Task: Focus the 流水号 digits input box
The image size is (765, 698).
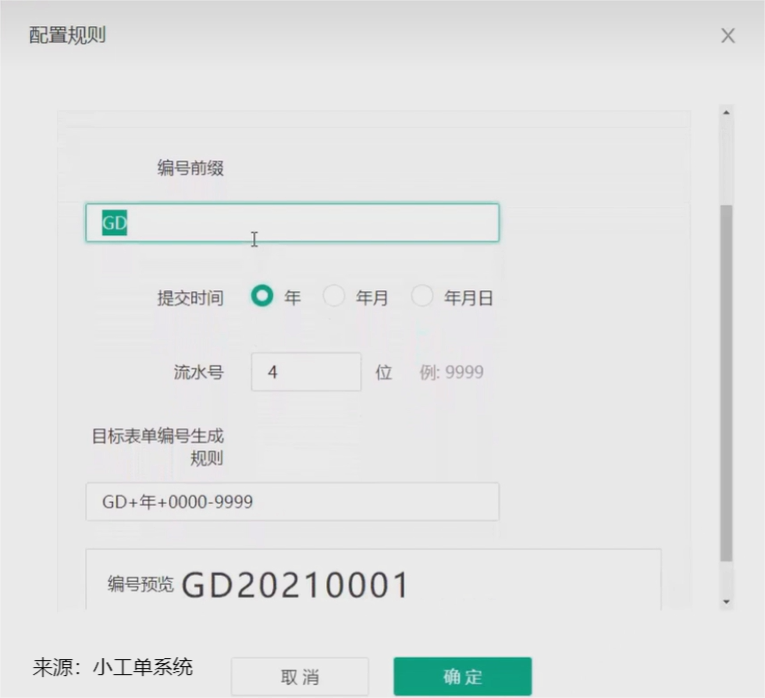Action: tap(305, 372)
